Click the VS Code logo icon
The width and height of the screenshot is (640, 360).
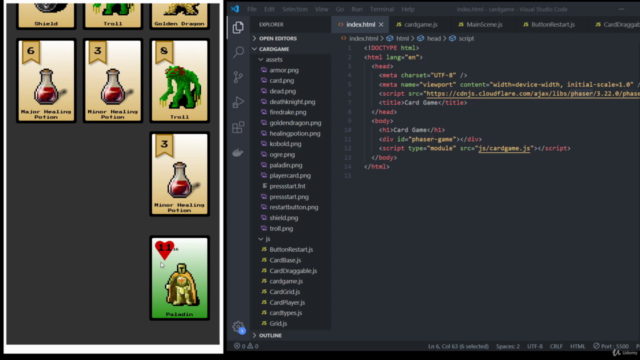(x=235, y=9)
